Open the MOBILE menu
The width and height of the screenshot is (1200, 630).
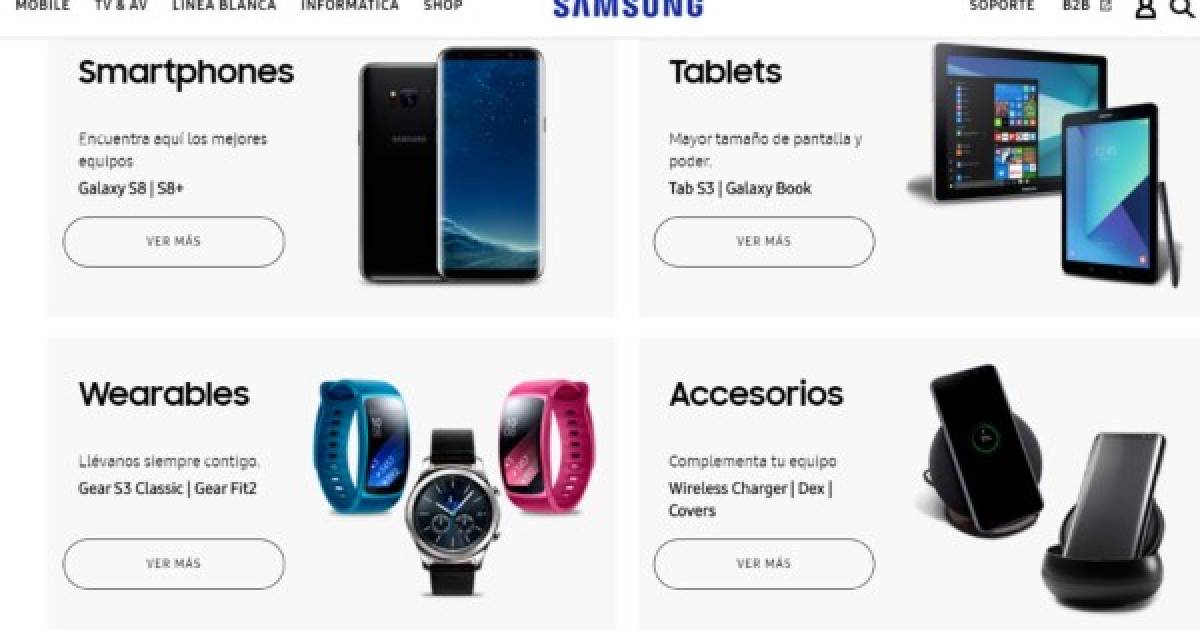click(x=42, y=5)
